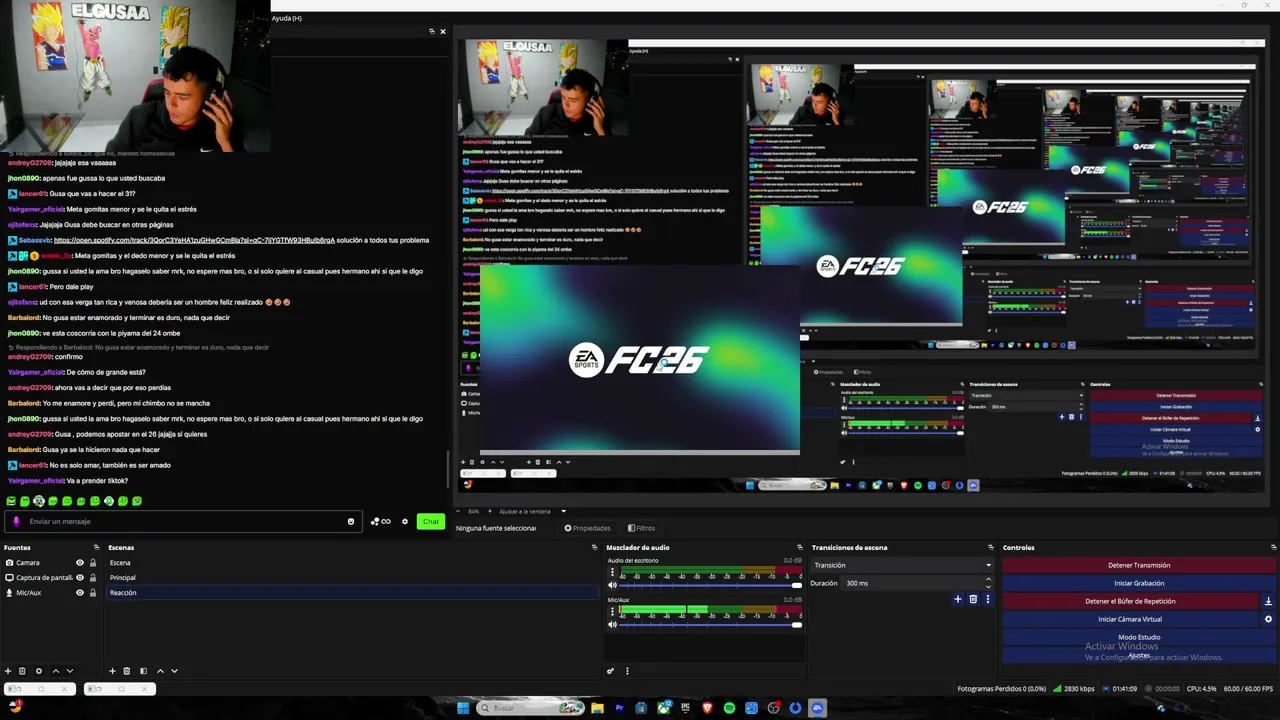Remove the selected scene with trash icon
Screen dimensions: 1280x720
pos(127,671)
